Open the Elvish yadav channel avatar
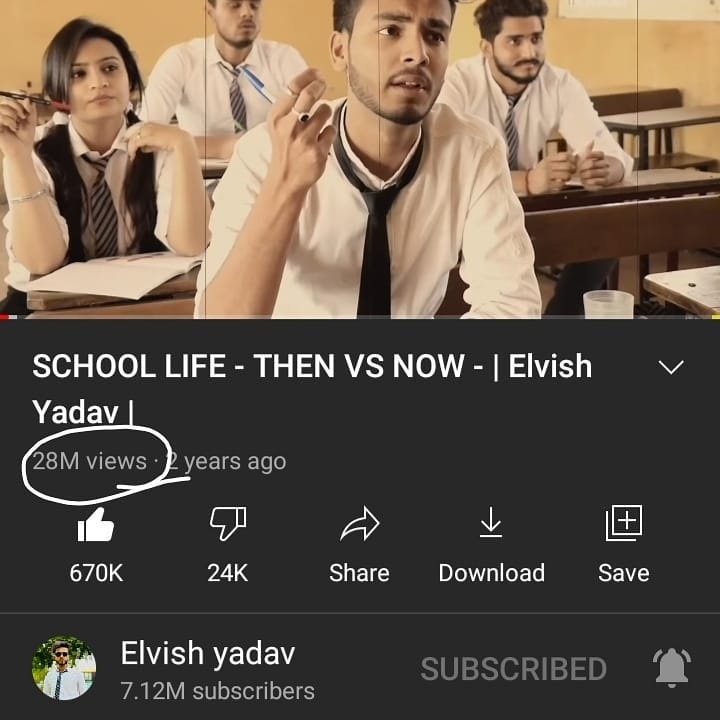The width and height of the screenshot is (720, 720). pos(64,668)
